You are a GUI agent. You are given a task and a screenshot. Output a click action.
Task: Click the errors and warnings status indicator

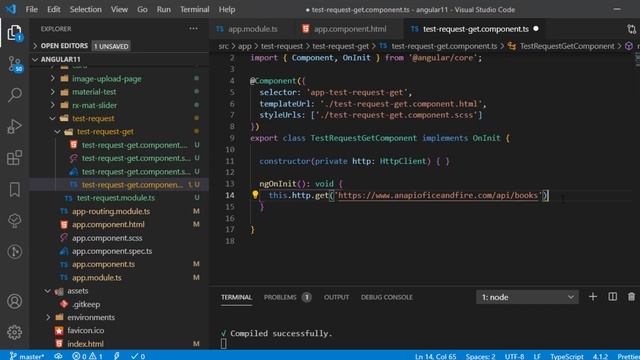pos(87,356)
